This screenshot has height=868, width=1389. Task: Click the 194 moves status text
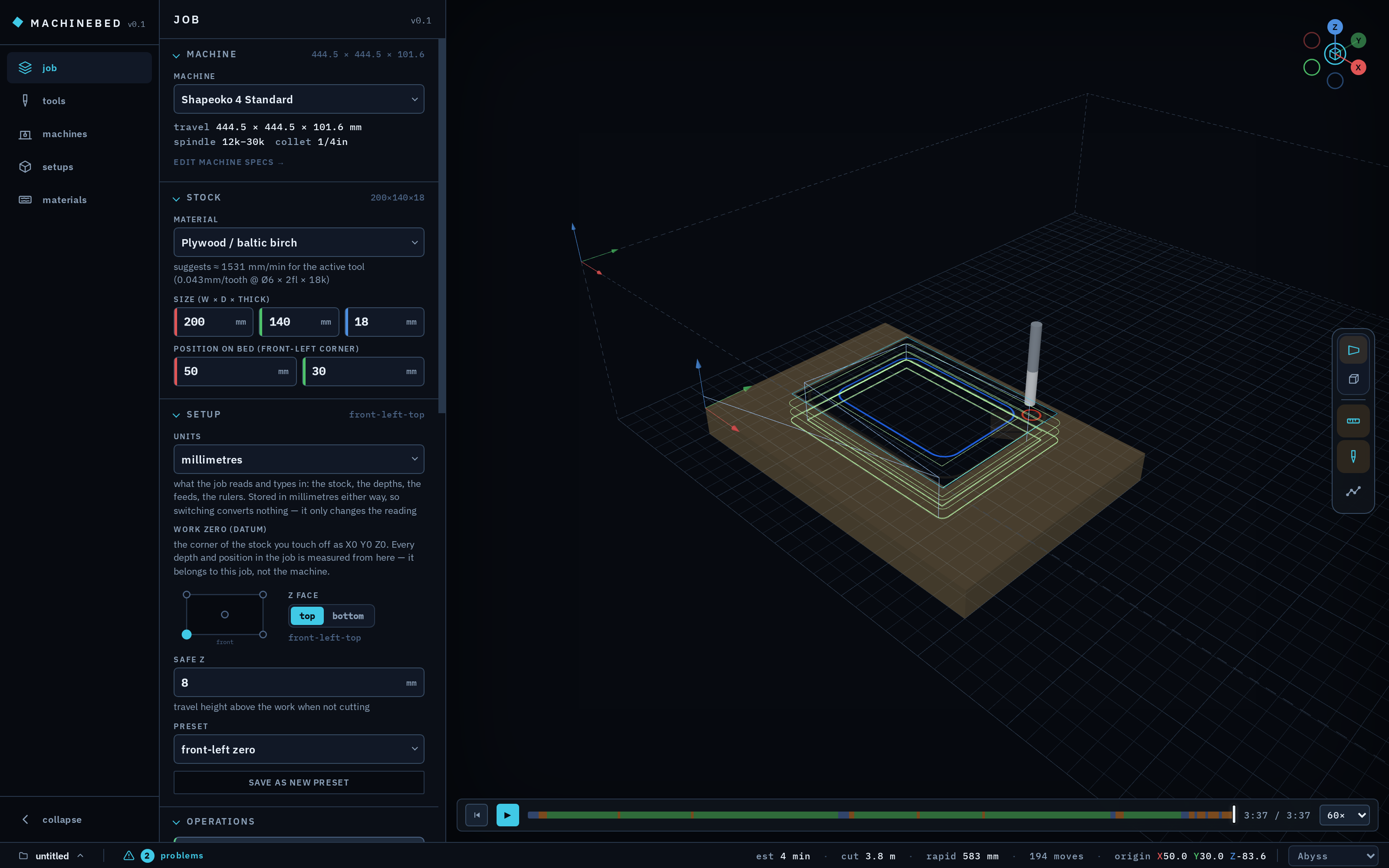tap(1056, 856)
